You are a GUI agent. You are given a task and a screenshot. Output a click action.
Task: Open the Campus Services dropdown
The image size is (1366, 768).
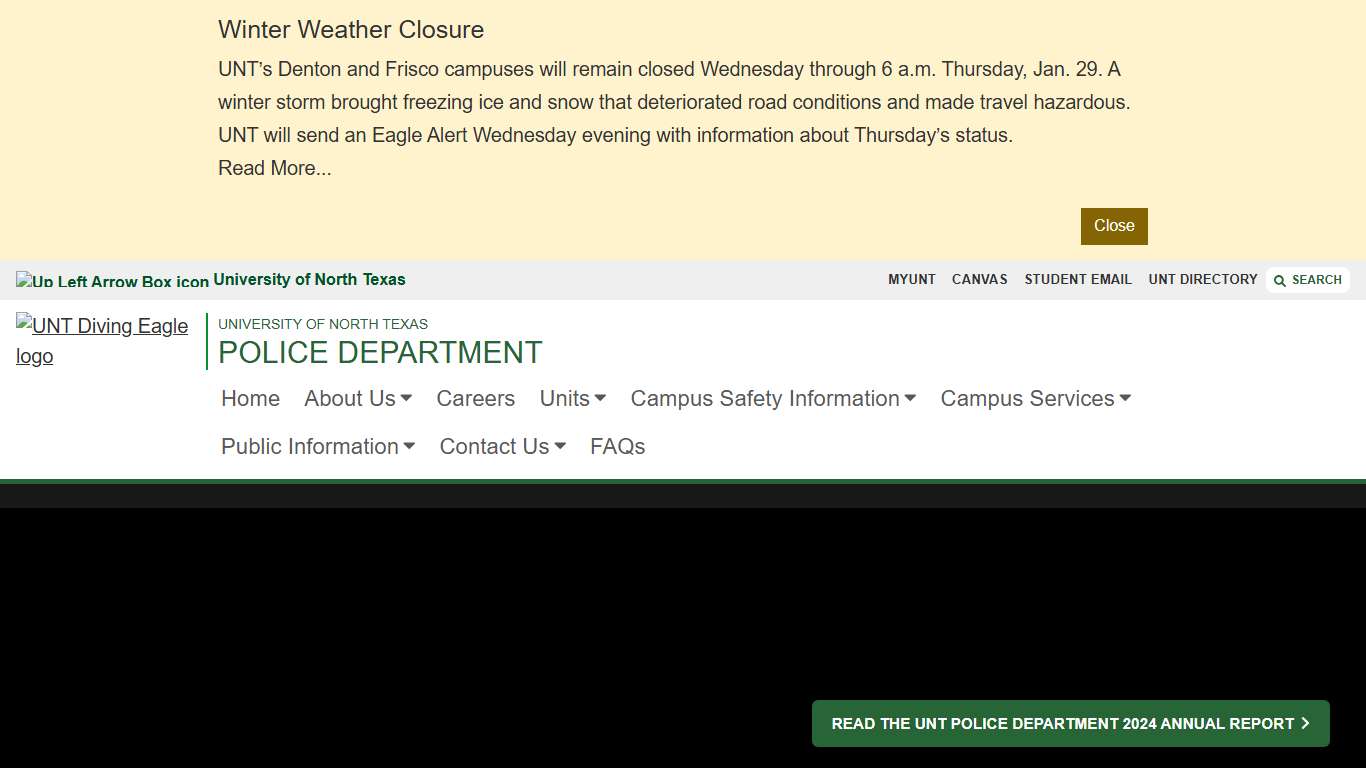pyautogui.click(x=1036, y=398)
